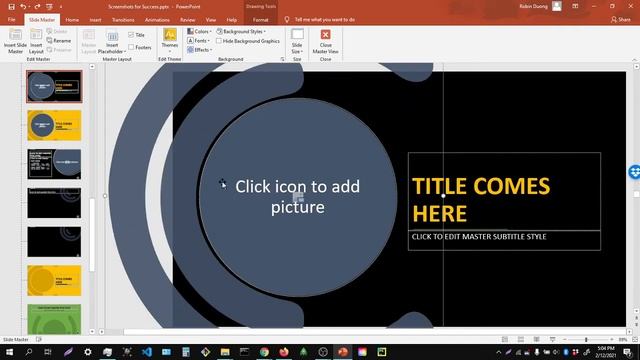This screenshot has height=360, width=640.
Task: Click the Normal view icon in status bar
Action: [505, 340]
